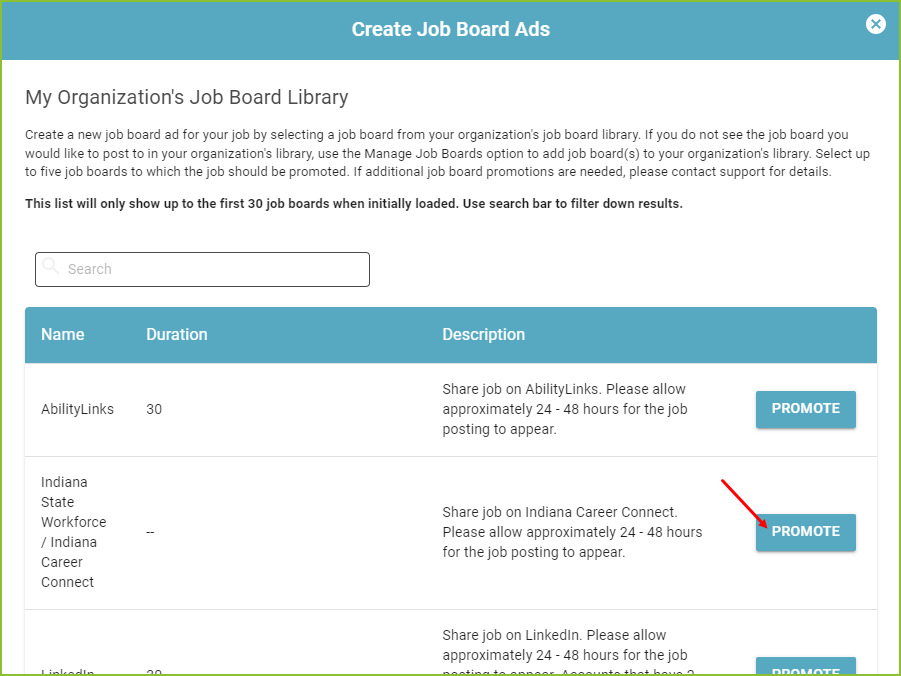This screenshot has width=901, height=676.
Task: Select the AbilityLinks description text
Action: (565, 409)
